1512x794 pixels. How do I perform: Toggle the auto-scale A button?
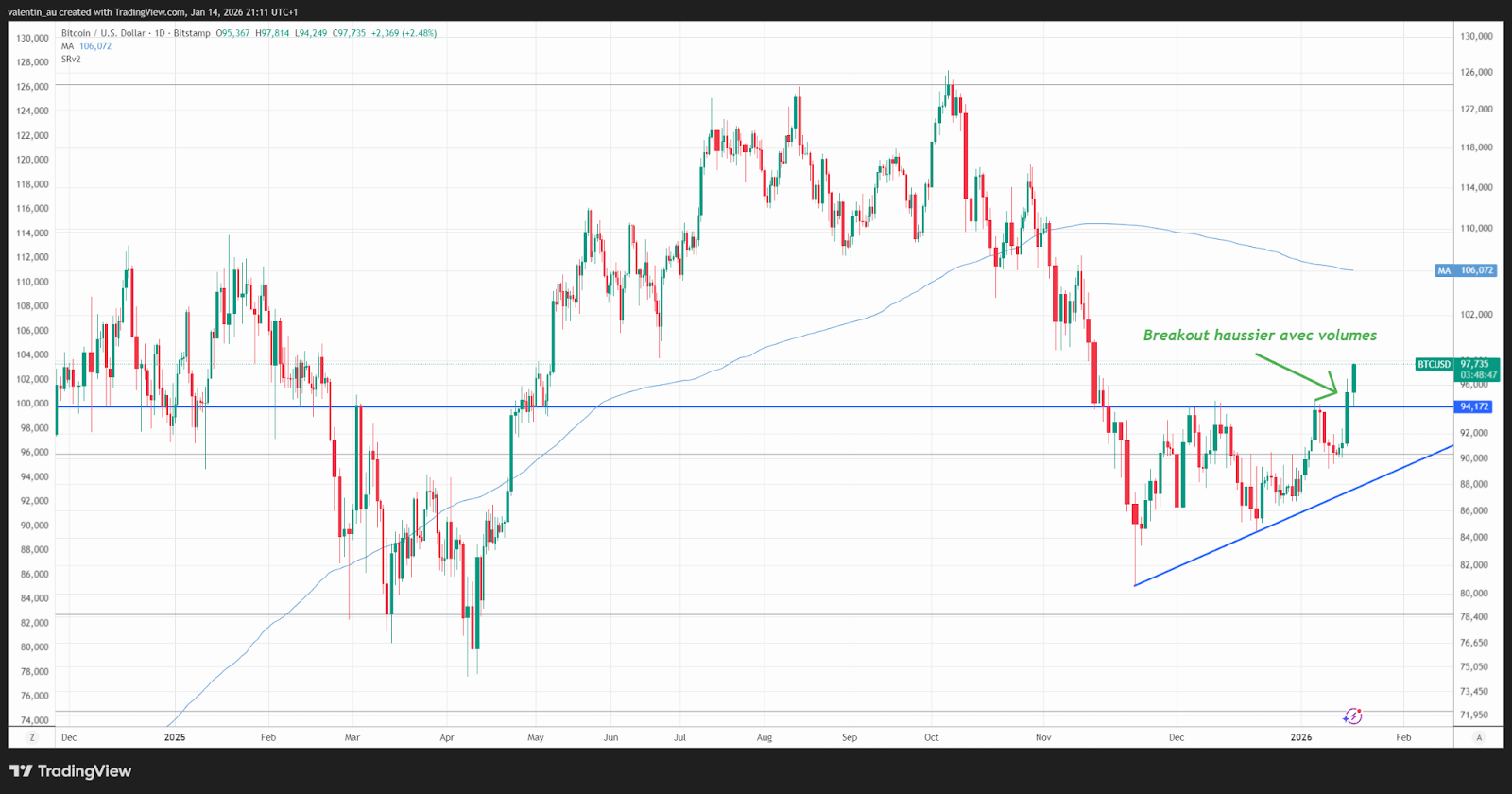1479,737
